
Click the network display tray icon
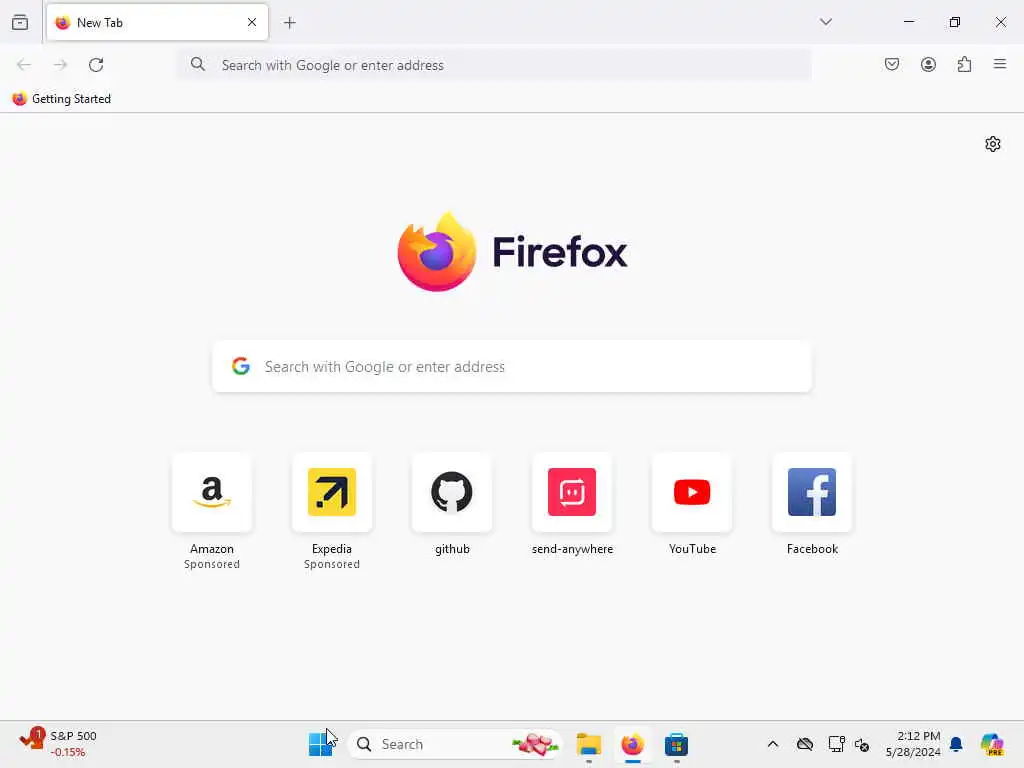[x=836, y=744]
